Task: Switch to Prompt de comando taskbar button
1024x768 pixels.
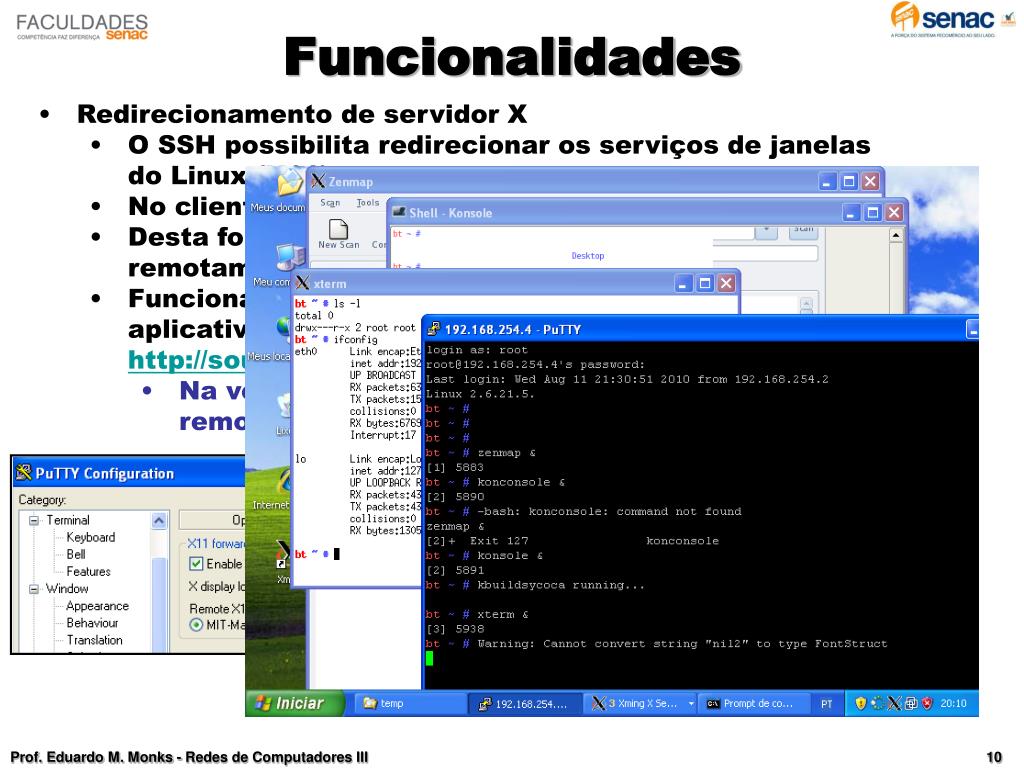Action: 755,703
